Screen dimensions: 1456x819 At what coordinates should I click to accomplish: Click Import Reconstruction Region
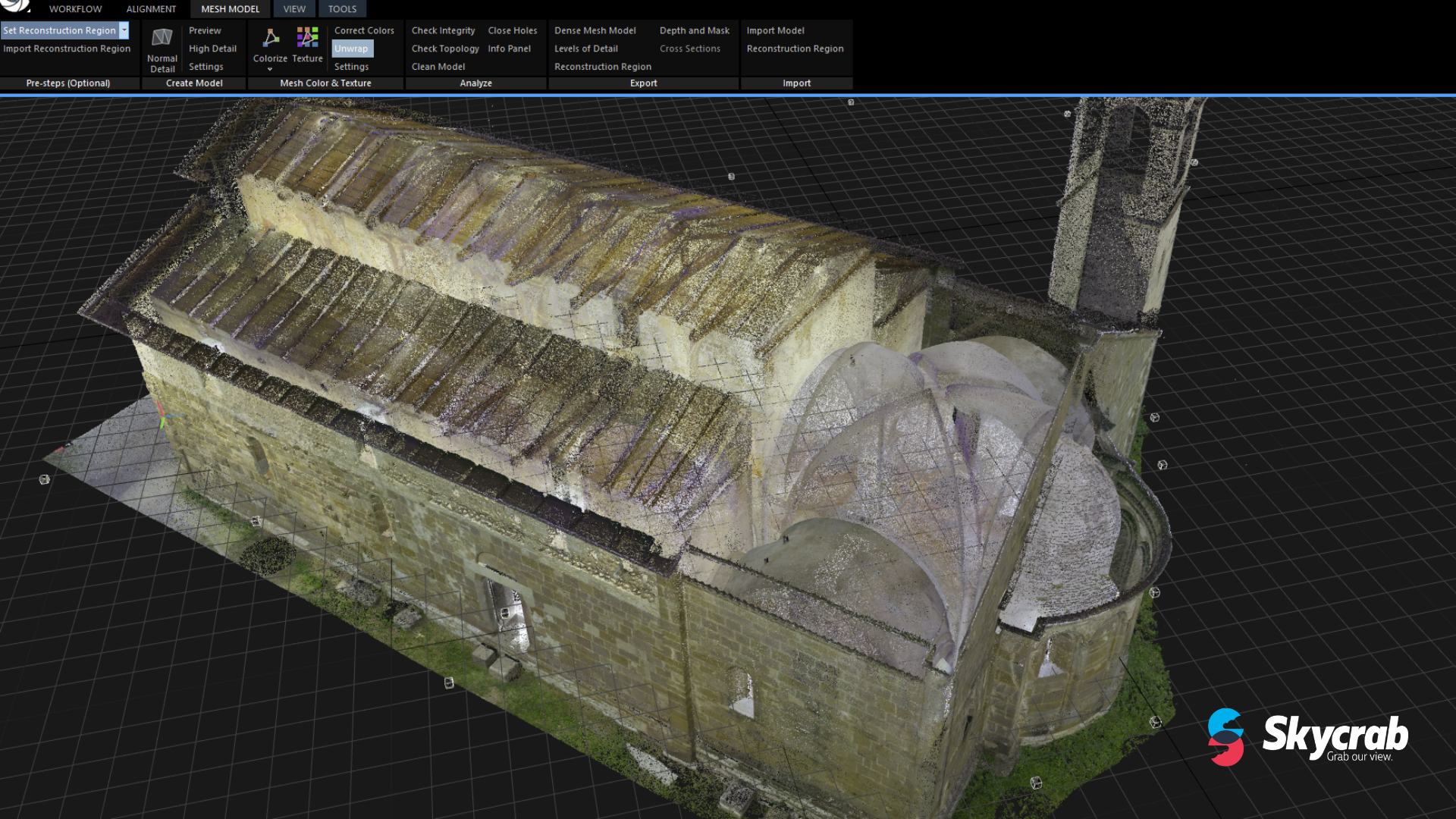pos(67,49)
